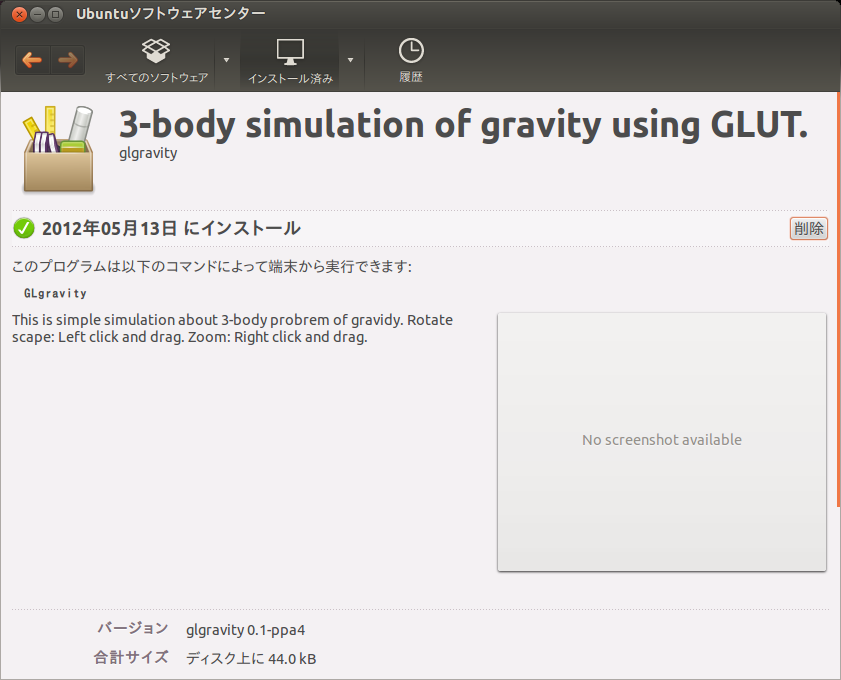Click the 削除 remove button
This screenshot has width=841, height=680.
(808, 228)
